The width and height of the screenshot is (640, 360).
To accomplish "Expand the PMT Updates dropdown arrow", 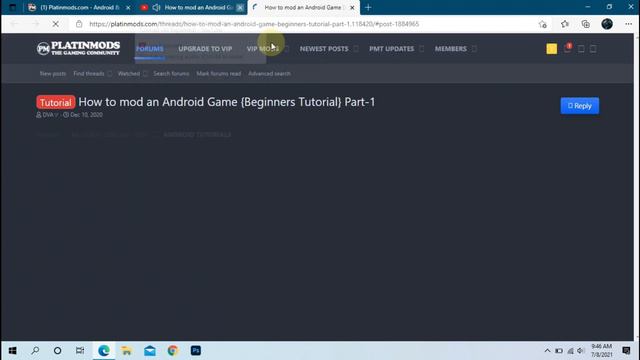I will (422, 49).
